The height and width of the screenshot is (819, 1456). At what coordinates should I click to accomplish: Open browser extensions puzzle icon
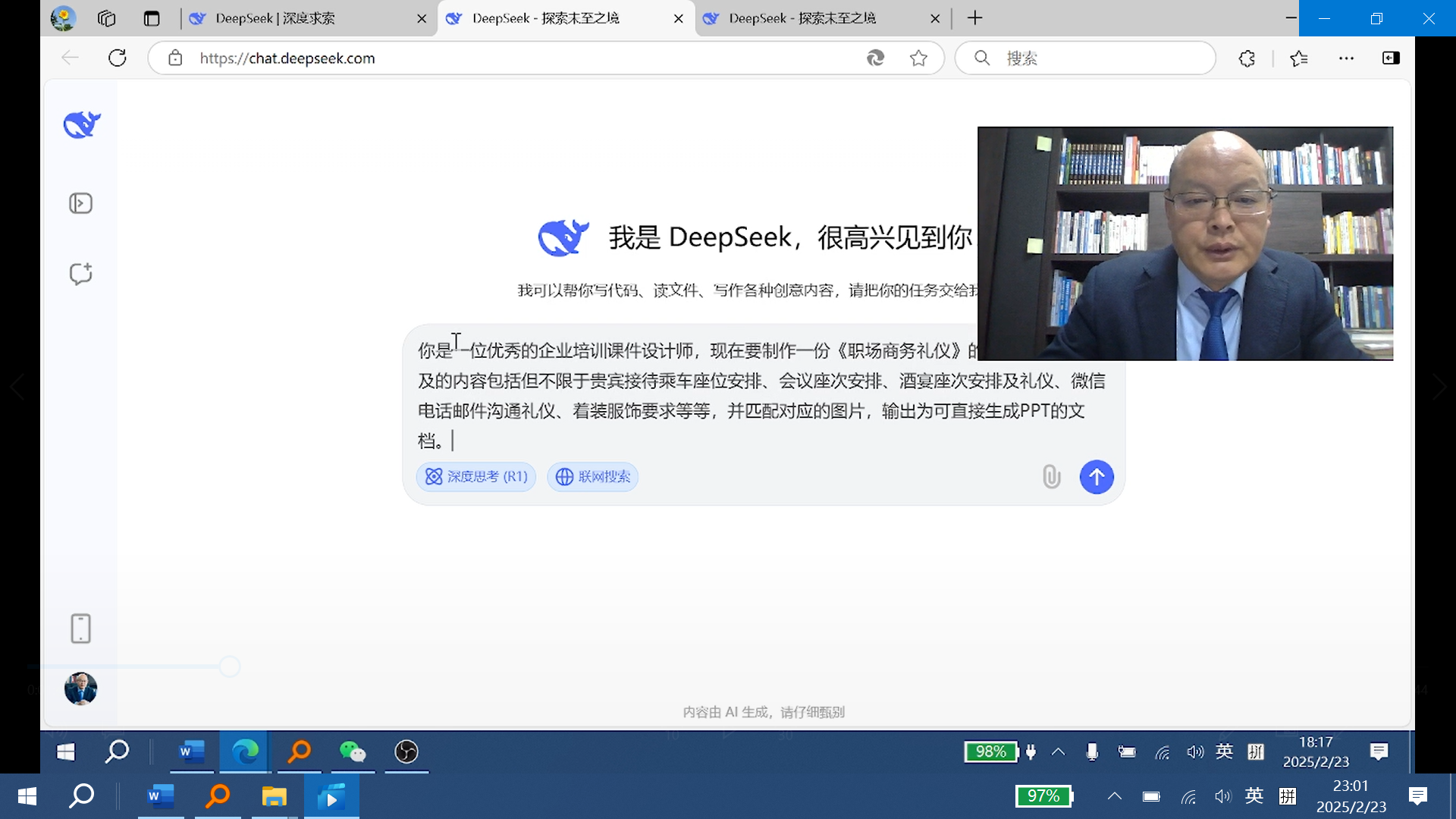point(1247,58)
